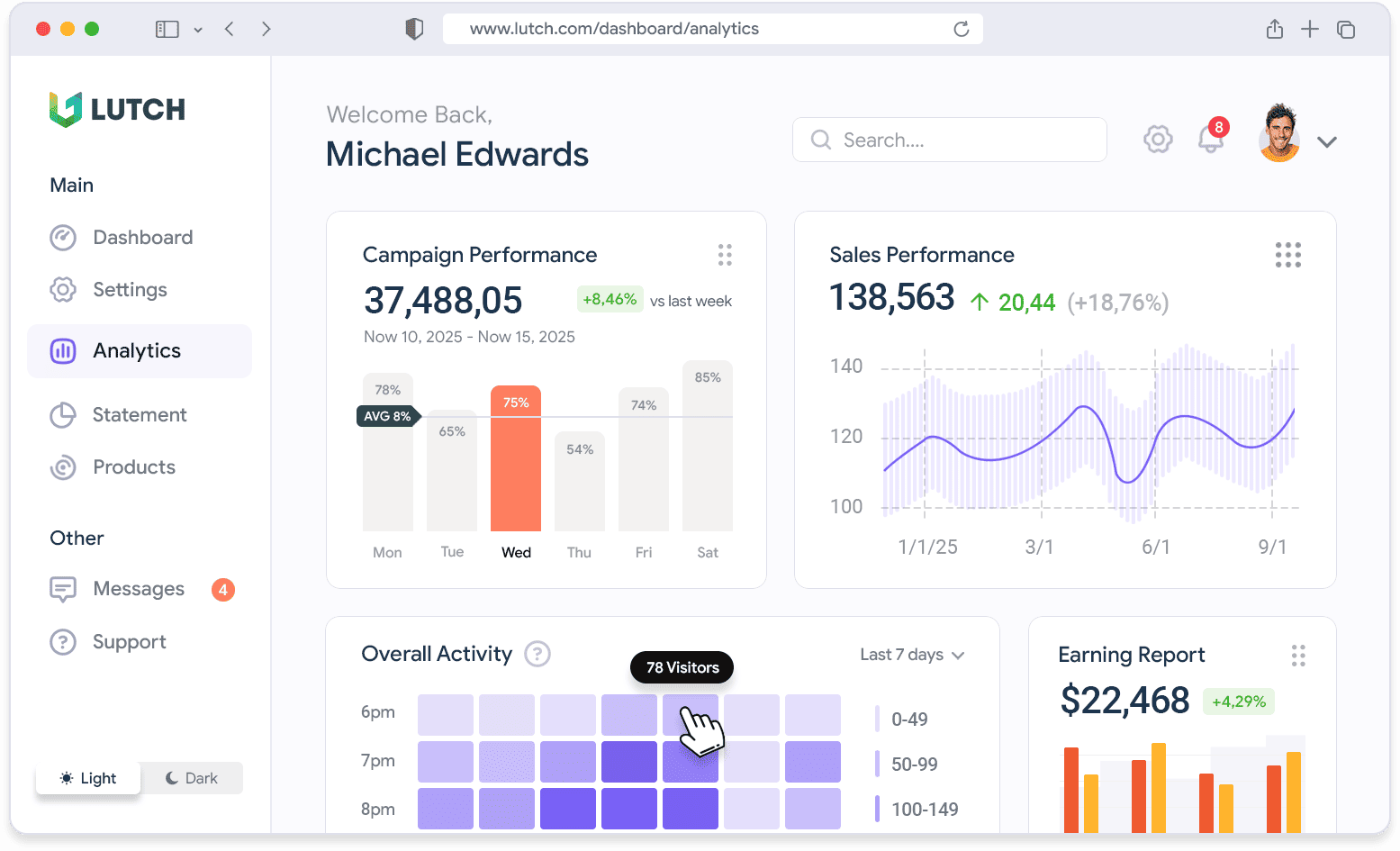Expand the user profile menu chevron
The image size is (1400, 851).
[1326, 141]
